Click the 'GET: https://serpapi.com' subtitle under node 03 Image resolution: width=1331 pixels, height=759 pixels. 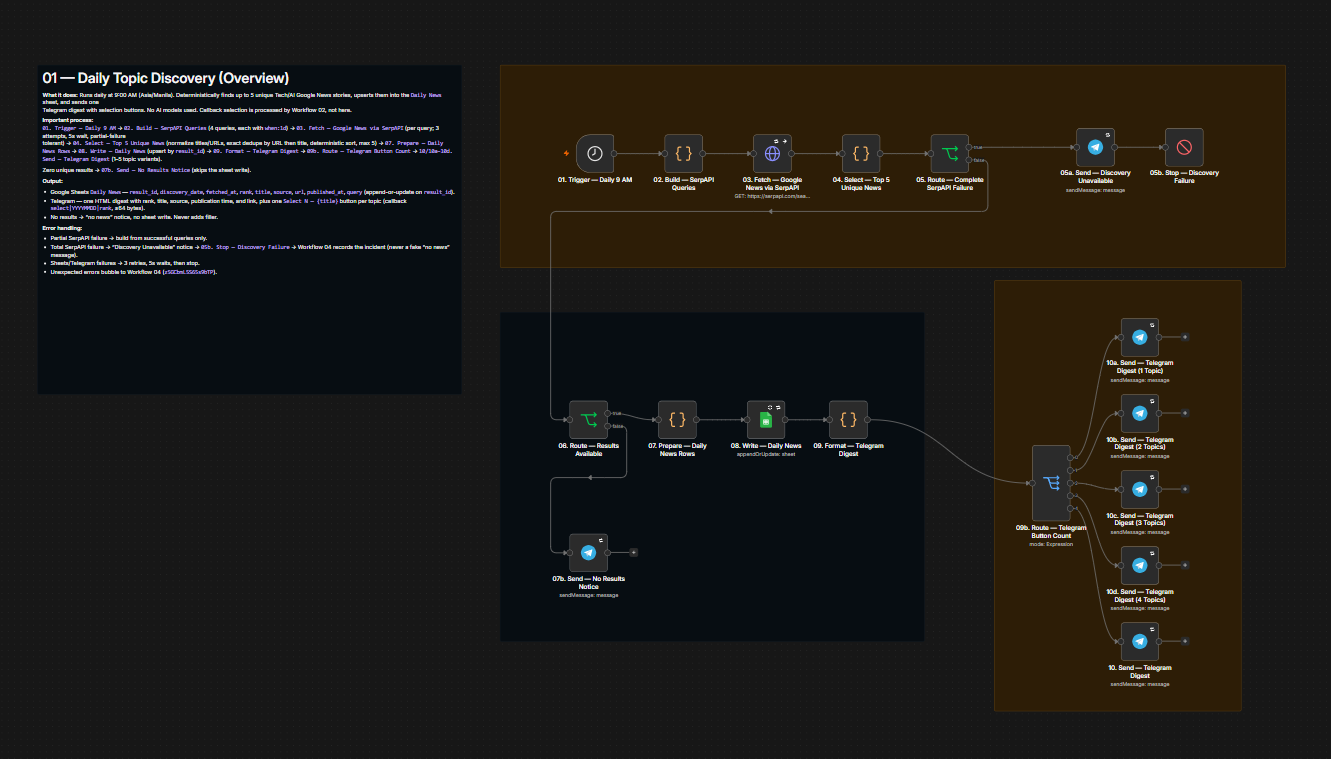coord(772,197)
